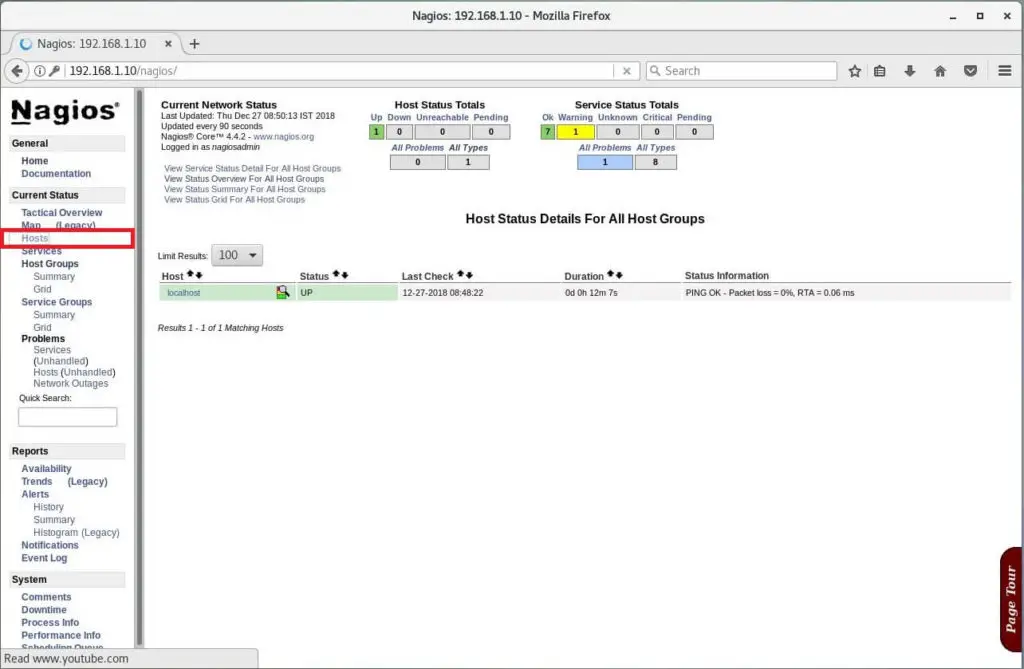Open Comments under System
Image resolution: width=1024 pixels, height=669 pixels.
click(46, 597)
